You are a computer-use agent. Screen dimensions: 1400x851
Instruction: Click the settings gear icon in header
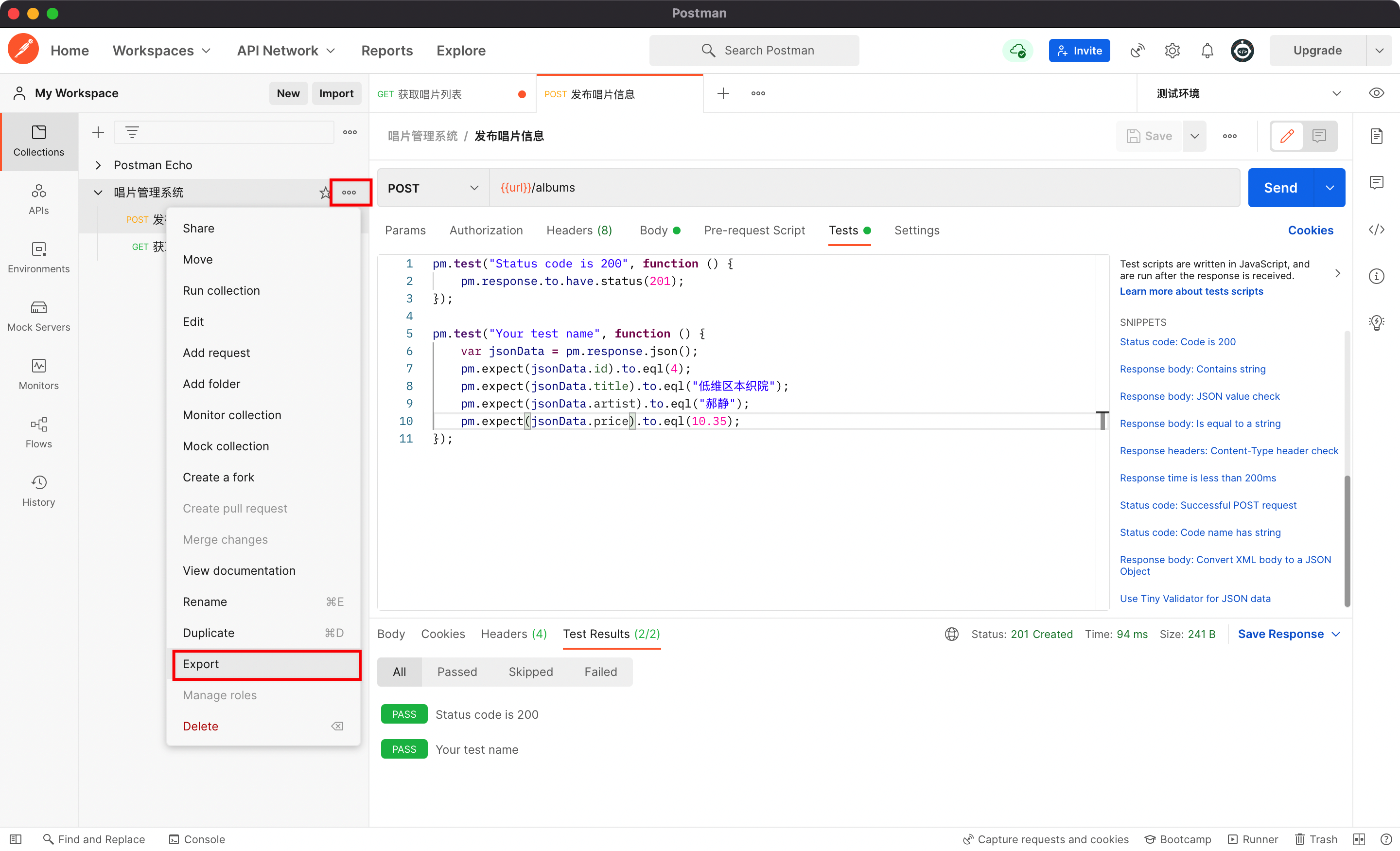[1172, 51]
